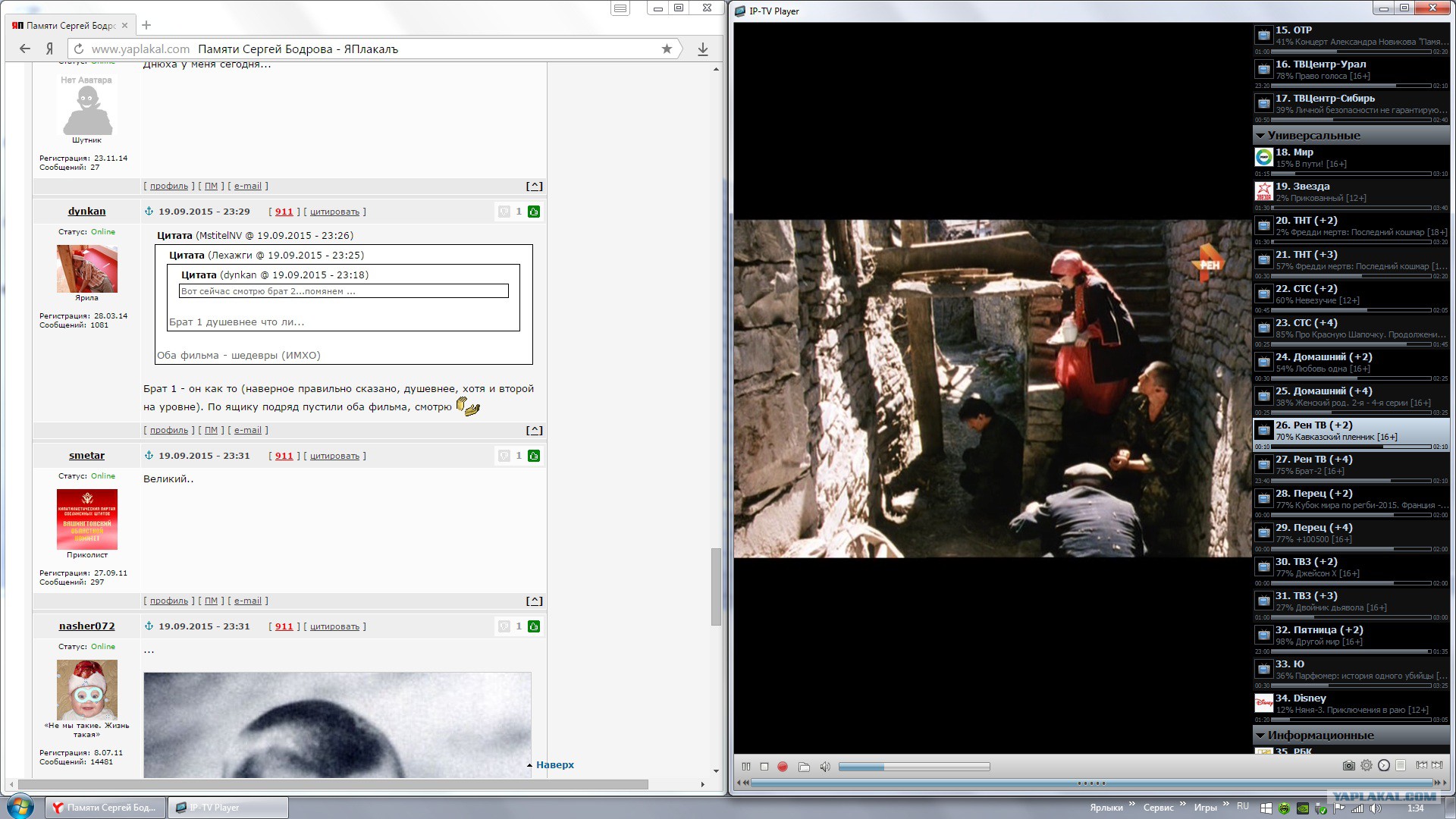Switch to IP-TV Player taskbar button

[228, 808]
